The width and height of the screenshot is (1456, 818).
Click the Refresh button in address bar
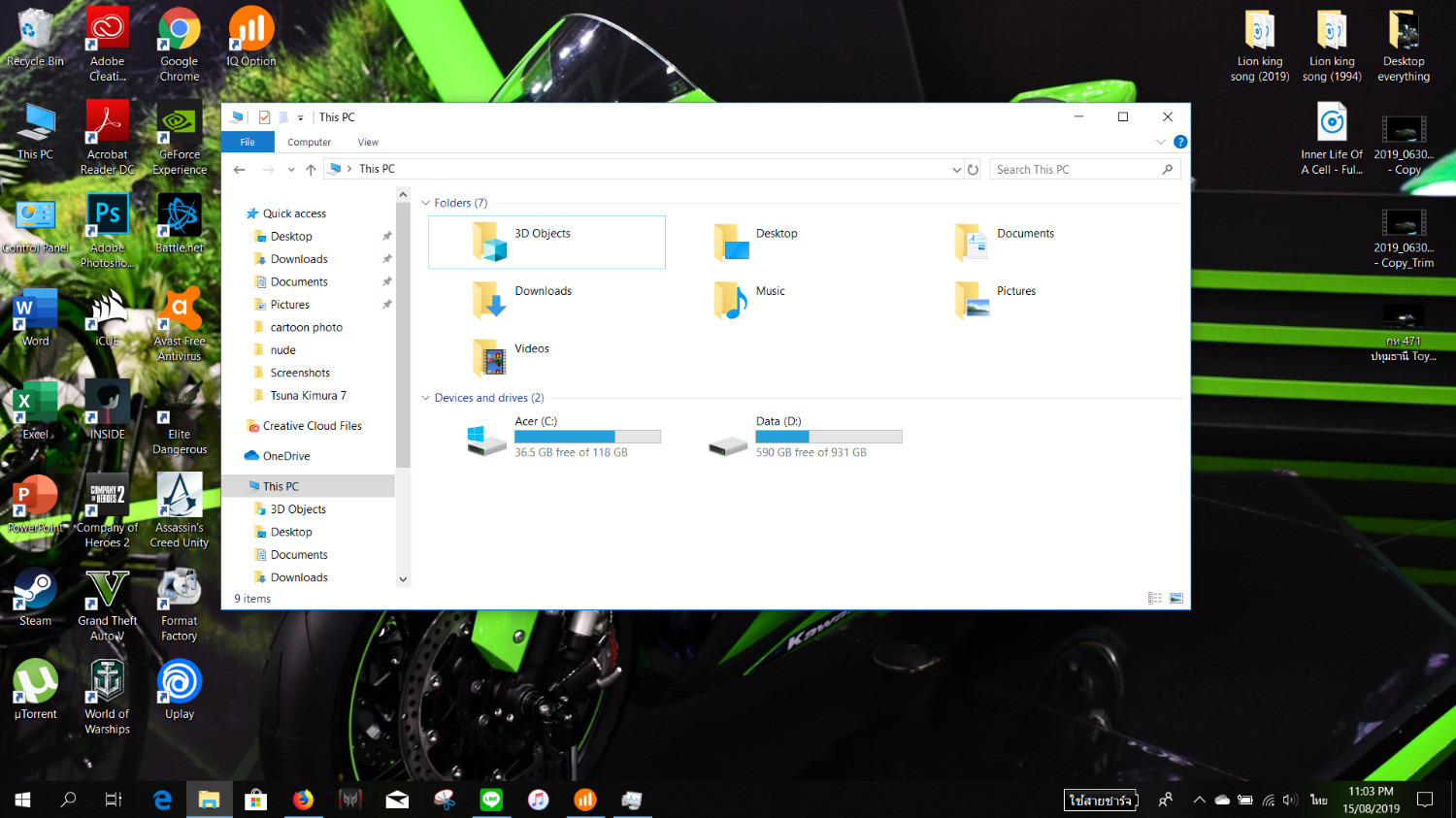pyautogui.click(x=973, y=169)
